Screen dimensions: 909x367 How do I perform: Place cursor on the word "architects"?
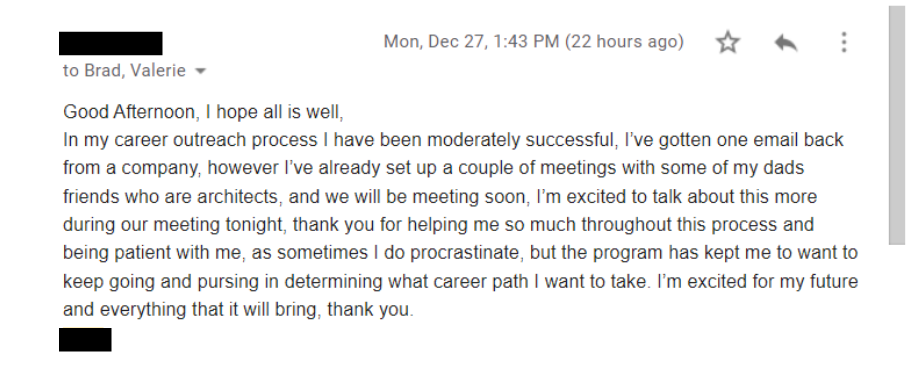click(239, 197)
